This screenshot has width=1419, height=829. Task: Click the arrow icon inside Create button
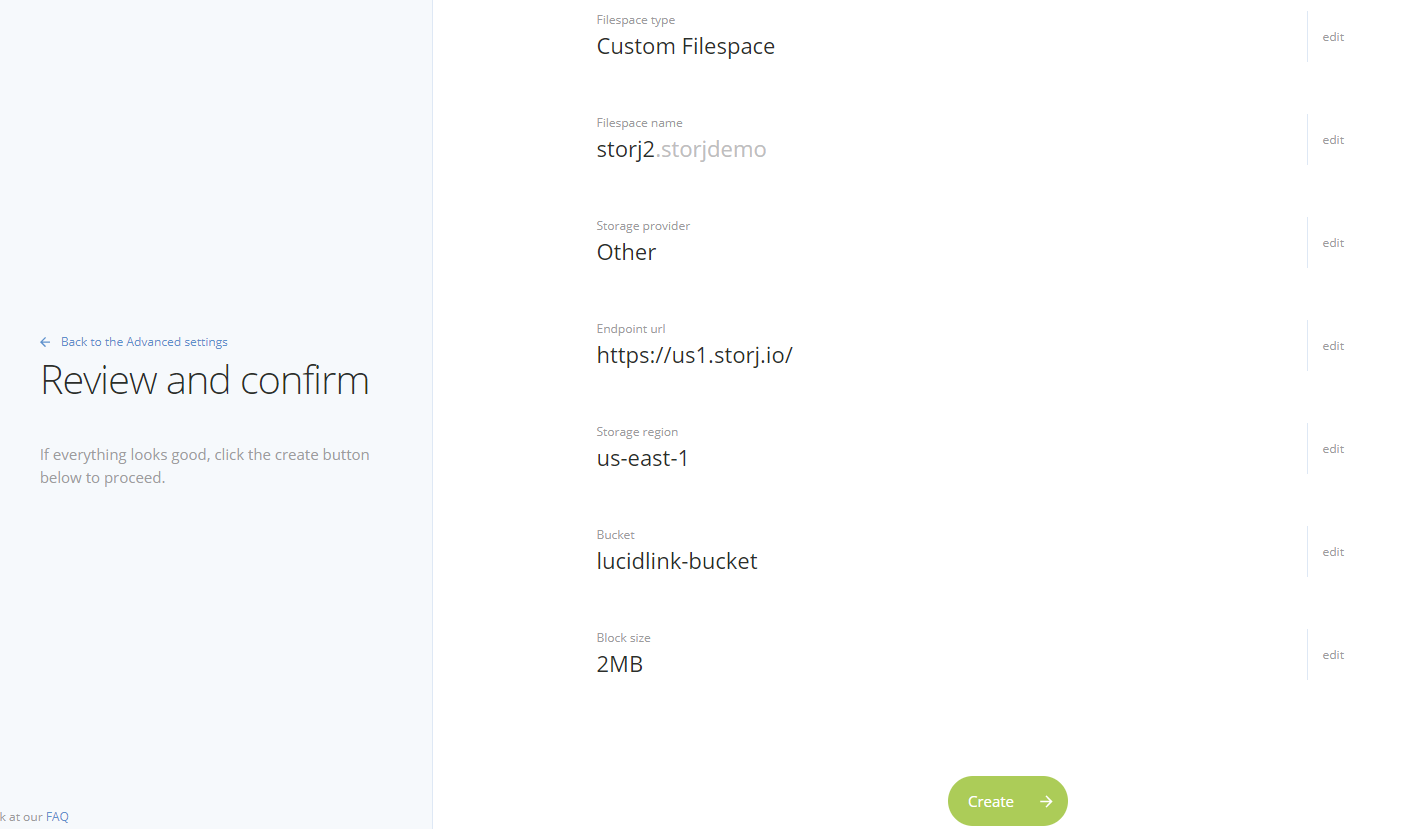tap(1045, 801)
